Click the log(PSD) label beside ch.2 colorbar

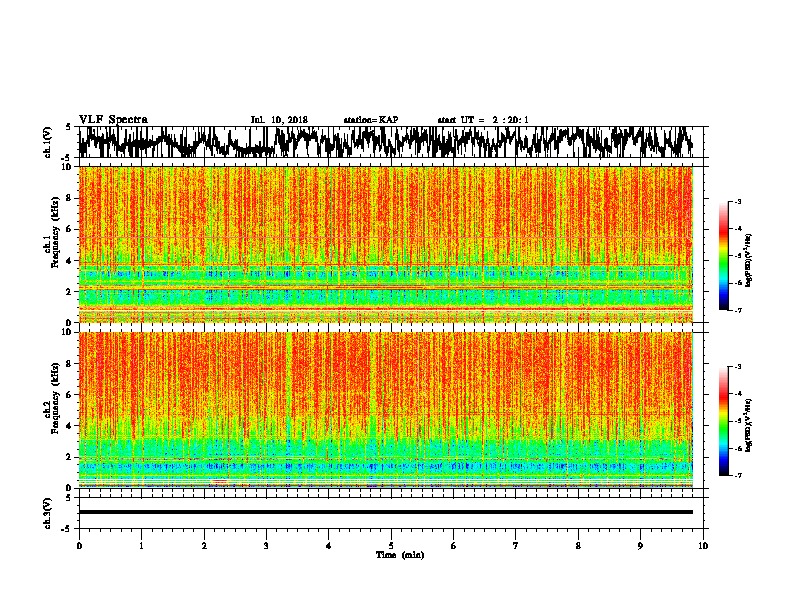click(749, 425)
